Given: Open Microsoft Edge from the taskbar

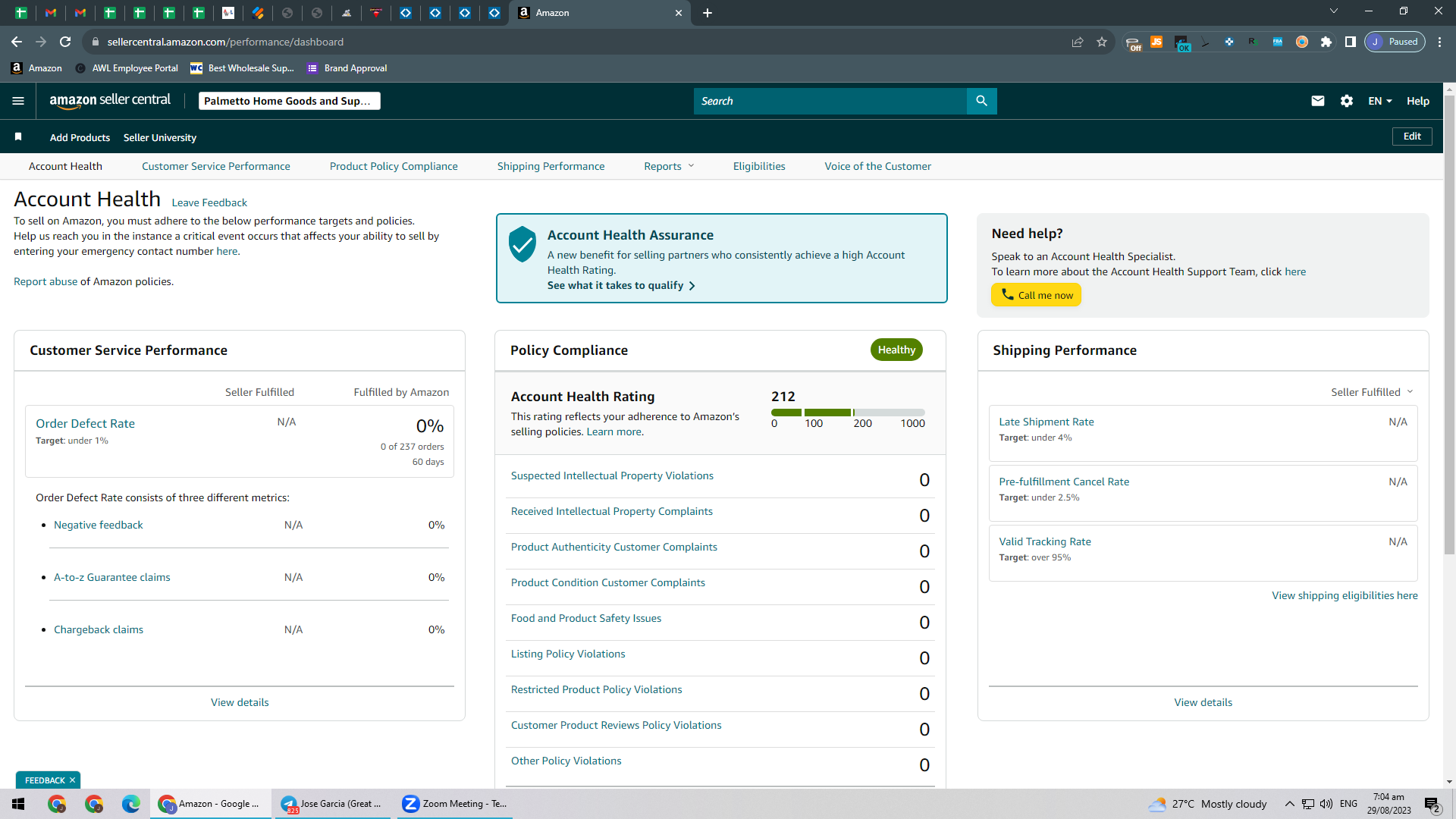Looking at the screenshot, I should coord(131,804).
